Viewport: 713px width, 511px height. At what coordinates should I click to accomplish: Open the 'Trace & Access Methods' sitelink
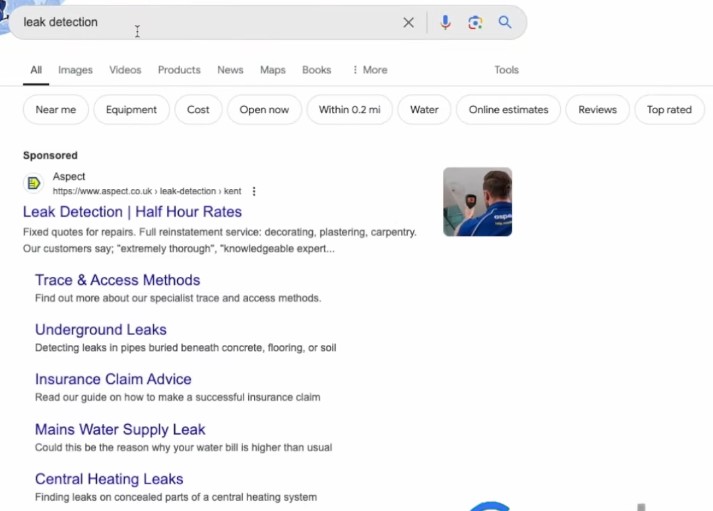[117, 280]
